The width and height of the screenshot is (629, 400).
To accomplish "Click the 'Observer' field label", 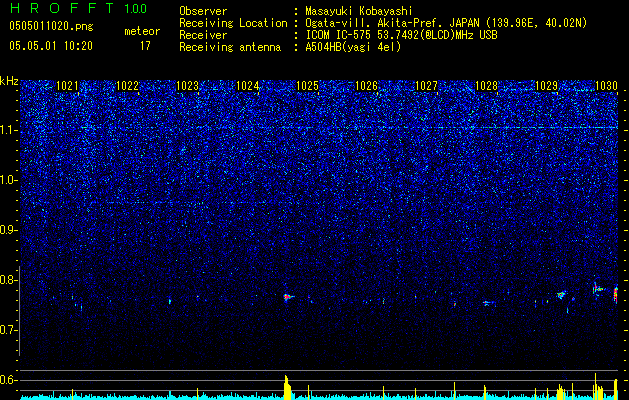I will tap(203, 11).
